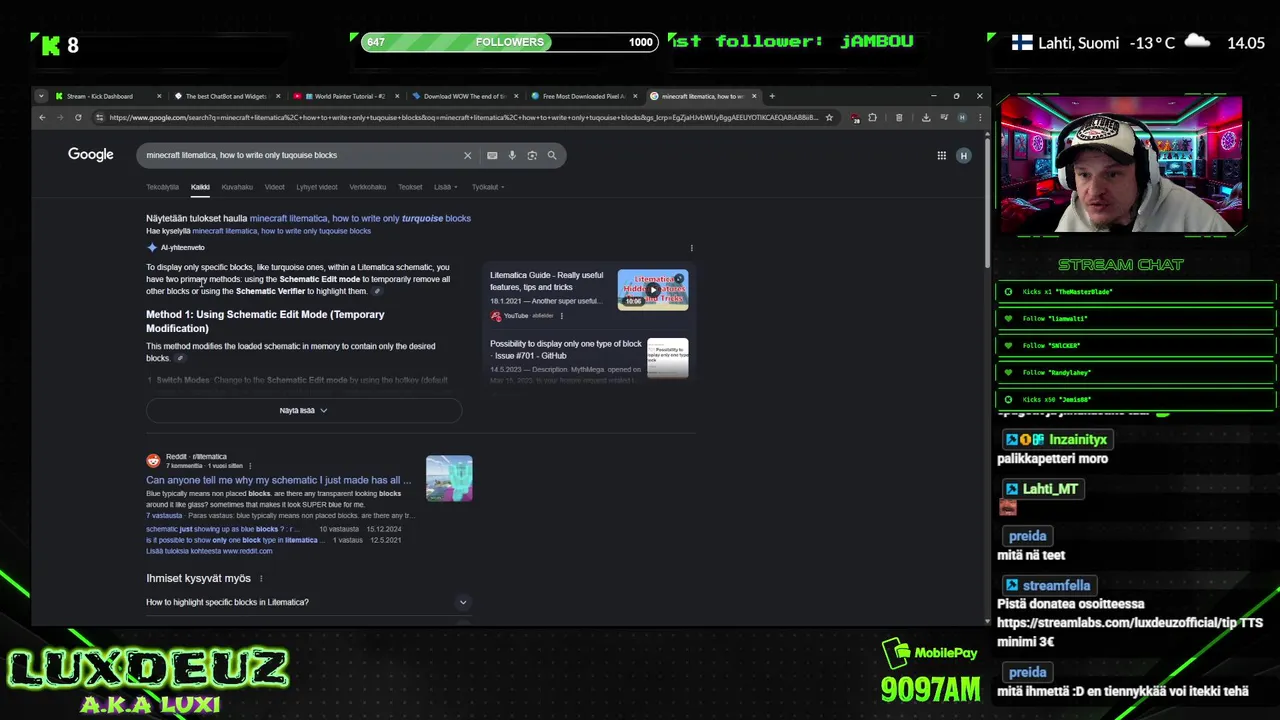
Task: Click the 'Inzainityx' chat username
Action: (x=1078, y=439)
